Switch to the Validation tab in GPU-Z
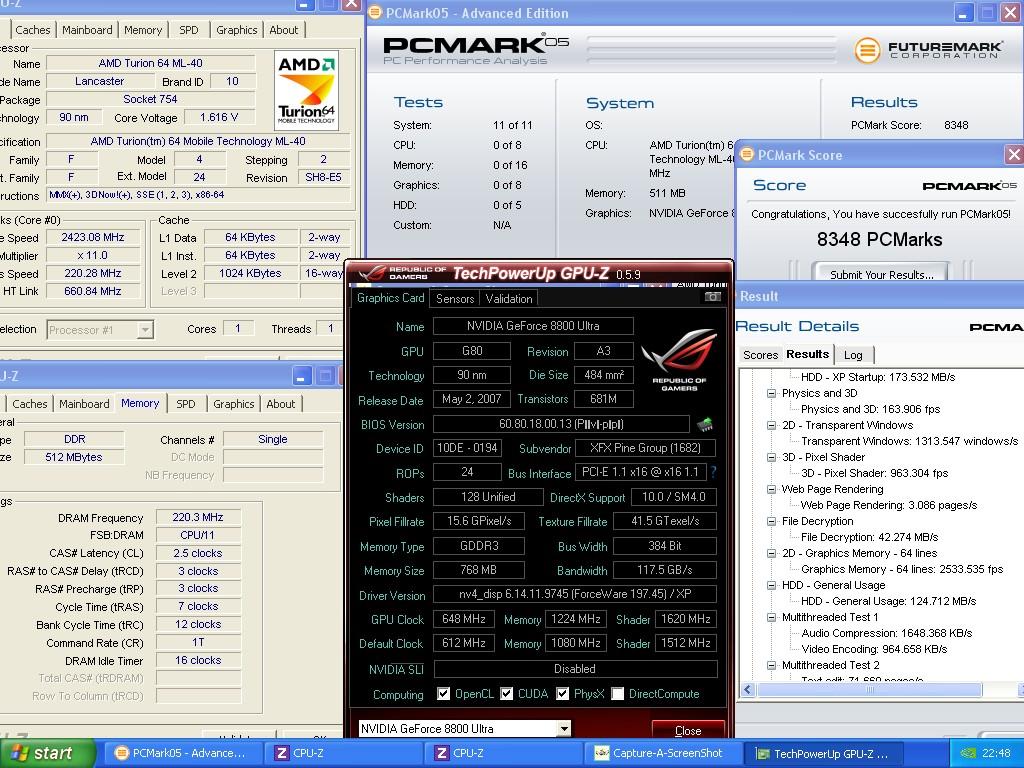 click(509, 298)
